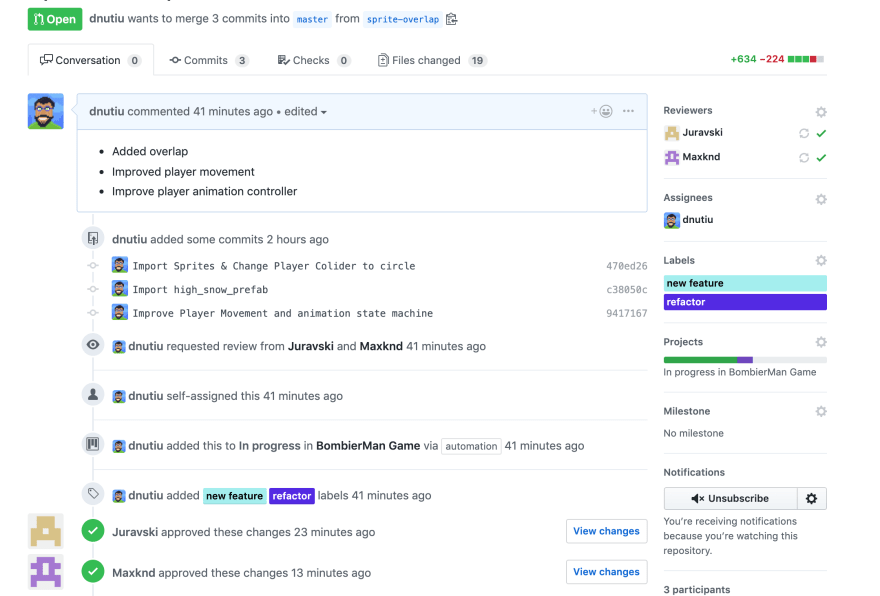880x596 pixels.
Task: Open the Labels gear settings
Action: pyautogui.click(x=821, y=260)
